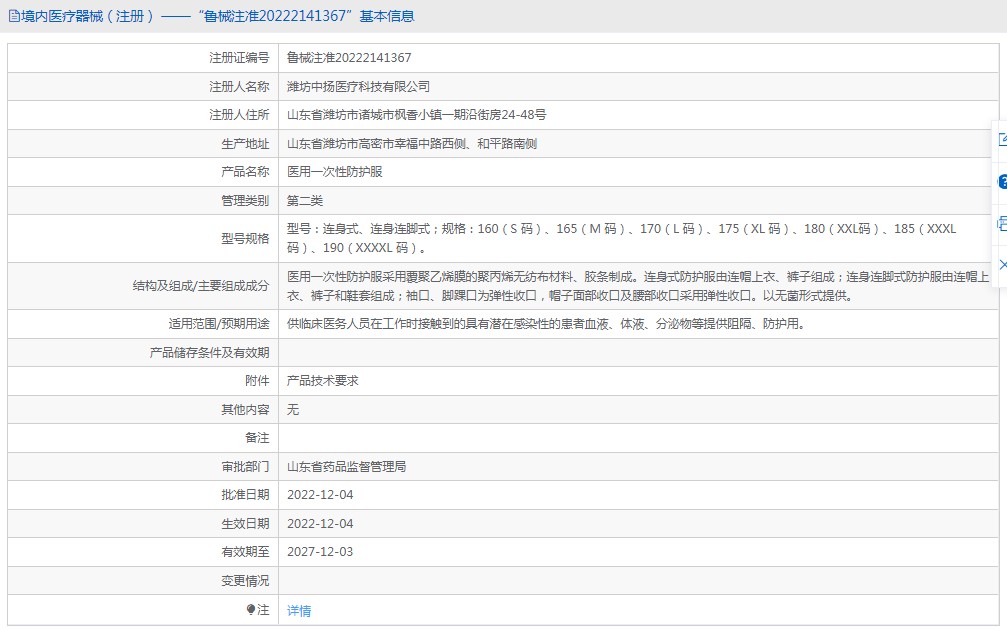Click the blue question mark help icon
This screenshot has width=1007, height=629.
coord(1003,182)
